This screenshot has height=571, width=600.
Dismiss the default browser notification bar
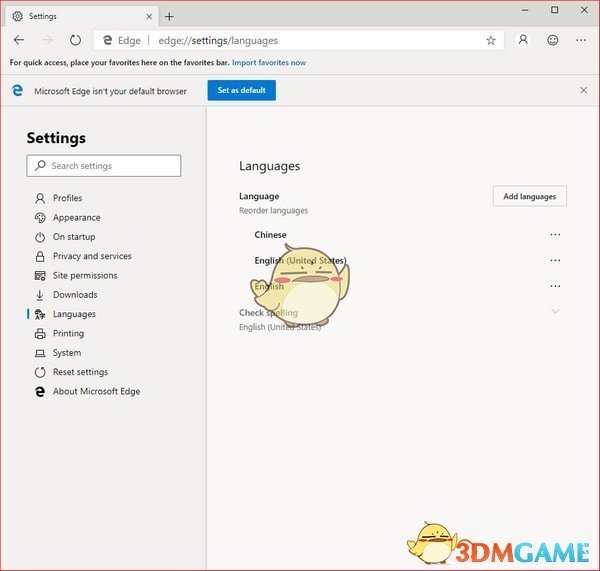584,90
